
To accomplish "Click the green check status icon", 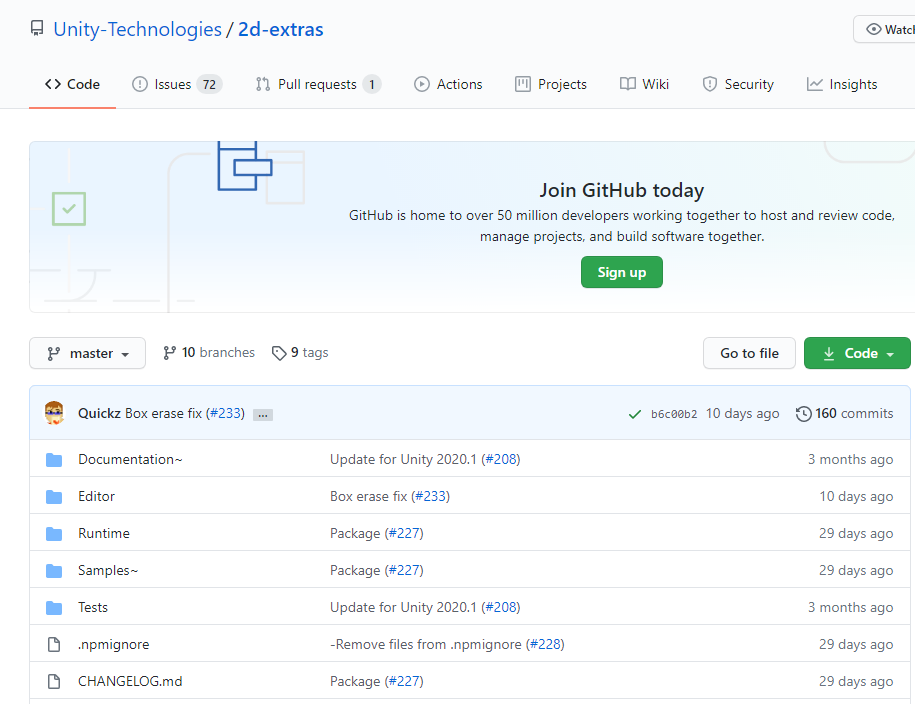I will [635, 414].
